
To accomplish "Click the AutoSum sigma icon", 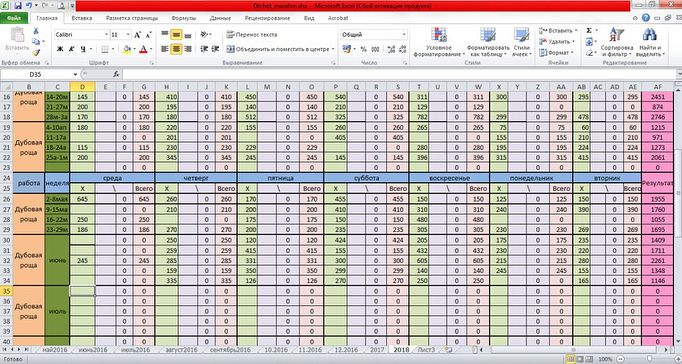I will (x=589, y=30).
